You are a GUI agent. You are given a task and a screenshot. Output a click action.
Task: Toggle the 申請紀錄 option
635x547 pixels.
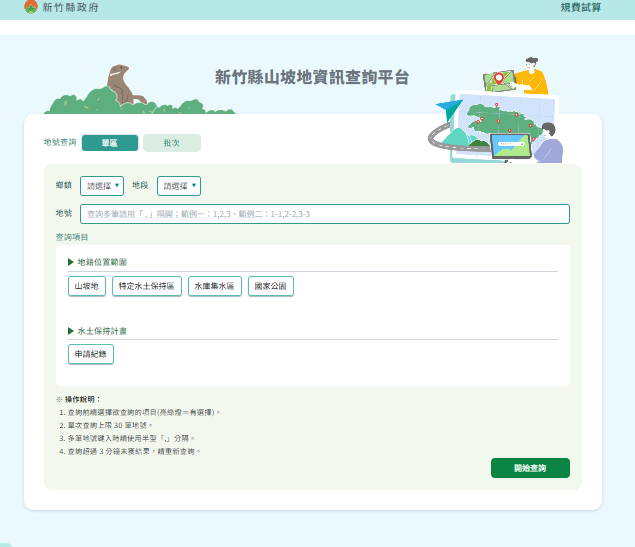pyautogui.click(x=92, y=353)
